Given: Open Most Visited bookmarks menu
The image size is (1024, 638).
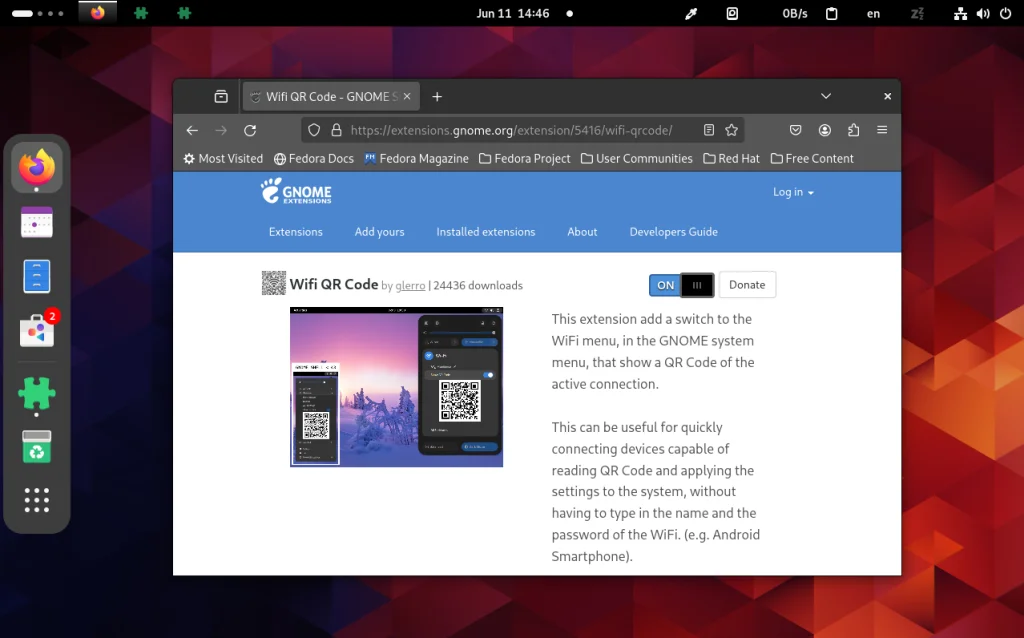Looking at the screenshot, I should (223, 159).
